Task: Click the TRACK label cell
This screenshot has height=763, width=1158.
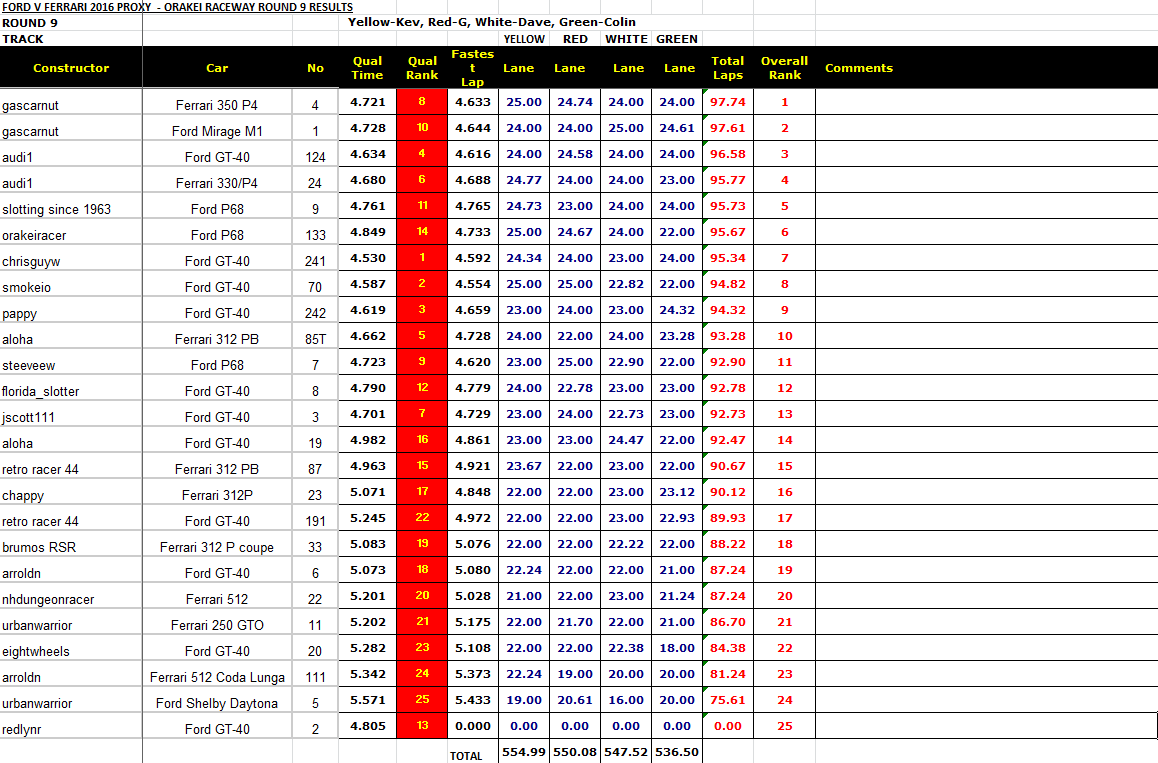Action: pyautogui.click(x=23, y=39)
